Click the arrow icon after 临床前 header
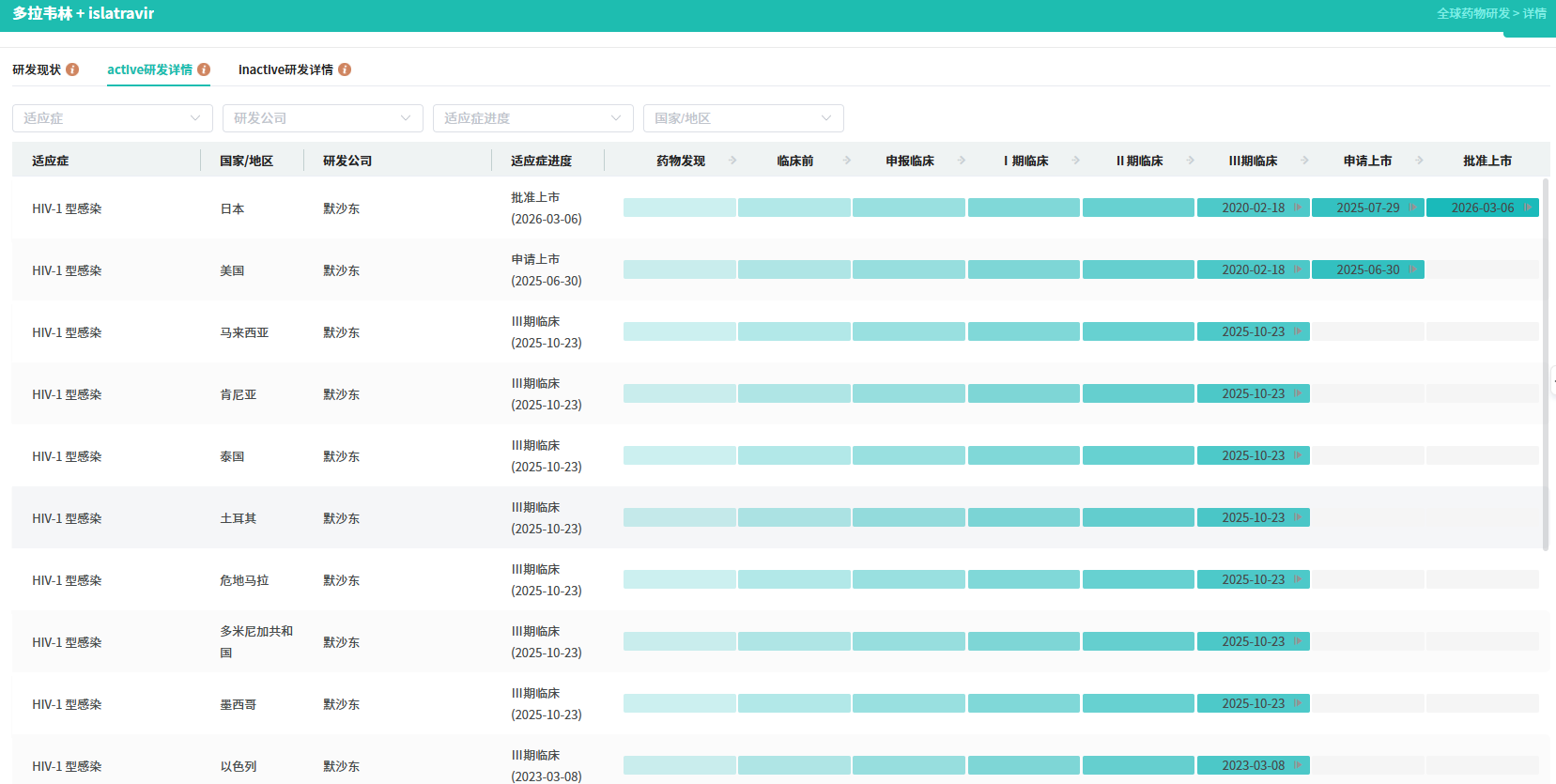This screenshot has width=1556, height=784. click(847, 161)
